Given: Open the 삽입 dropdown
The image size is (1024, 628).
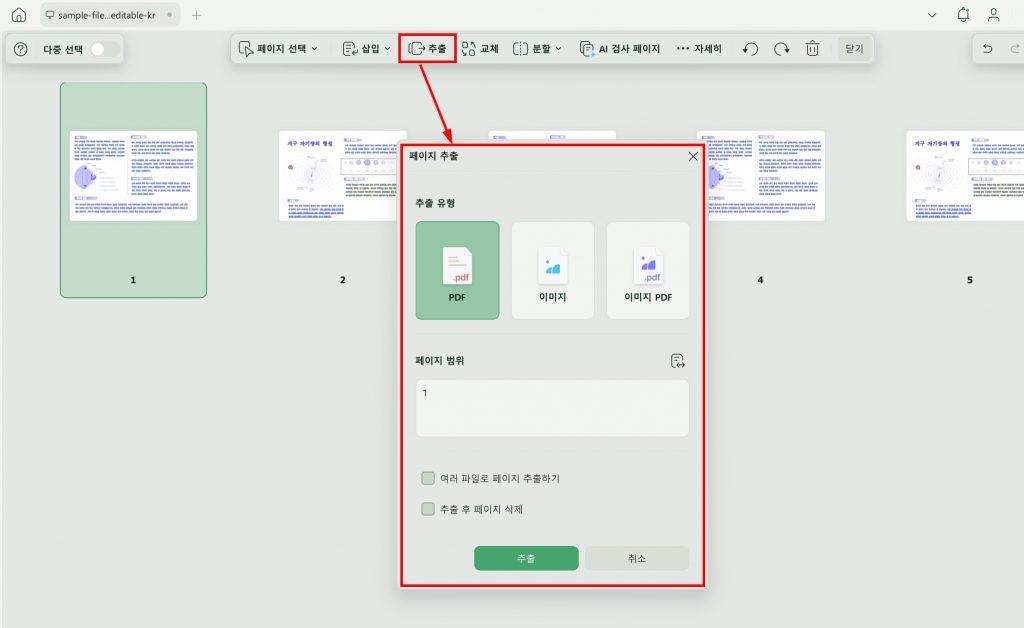Looking at the screenshot, I should (366, 49).
